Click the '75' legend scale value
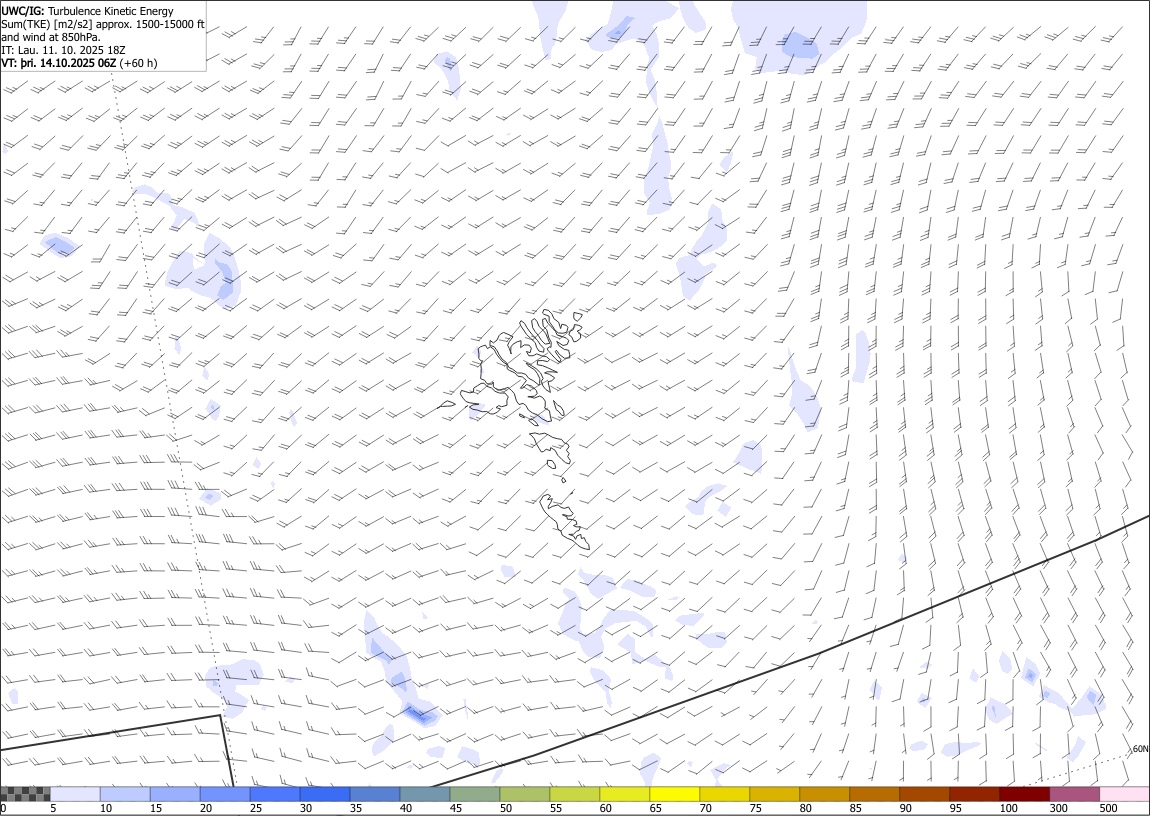Image resolution: width=1150 pixels, height=816 pixels. (755, 808)
